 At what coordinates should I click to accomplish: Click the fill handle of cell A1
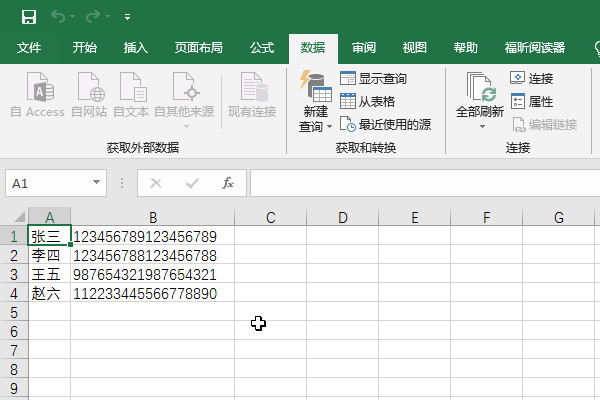(x=70, y=244)
